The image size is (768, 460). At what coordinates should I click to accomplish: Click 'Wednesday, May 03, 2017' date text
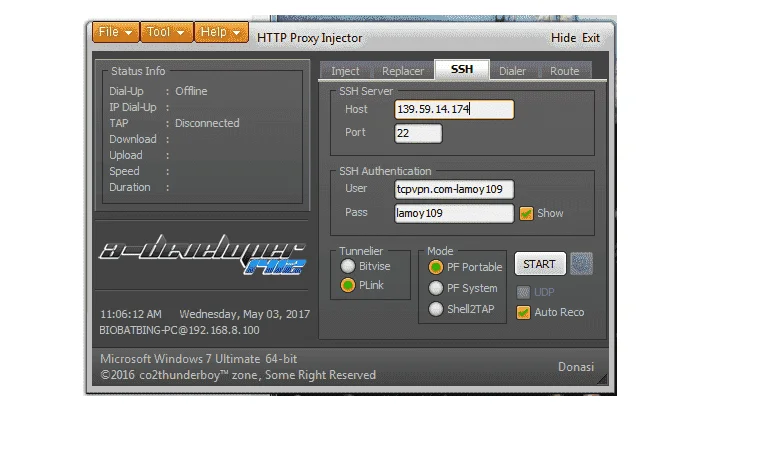coord(244,314)
